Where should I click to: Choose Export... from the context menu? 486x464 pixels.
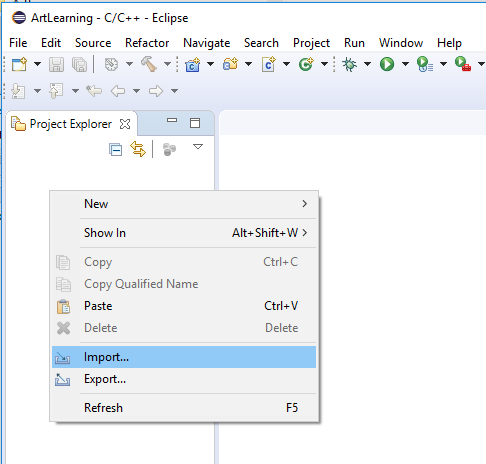pyautogui.click(x=184, y=379)
